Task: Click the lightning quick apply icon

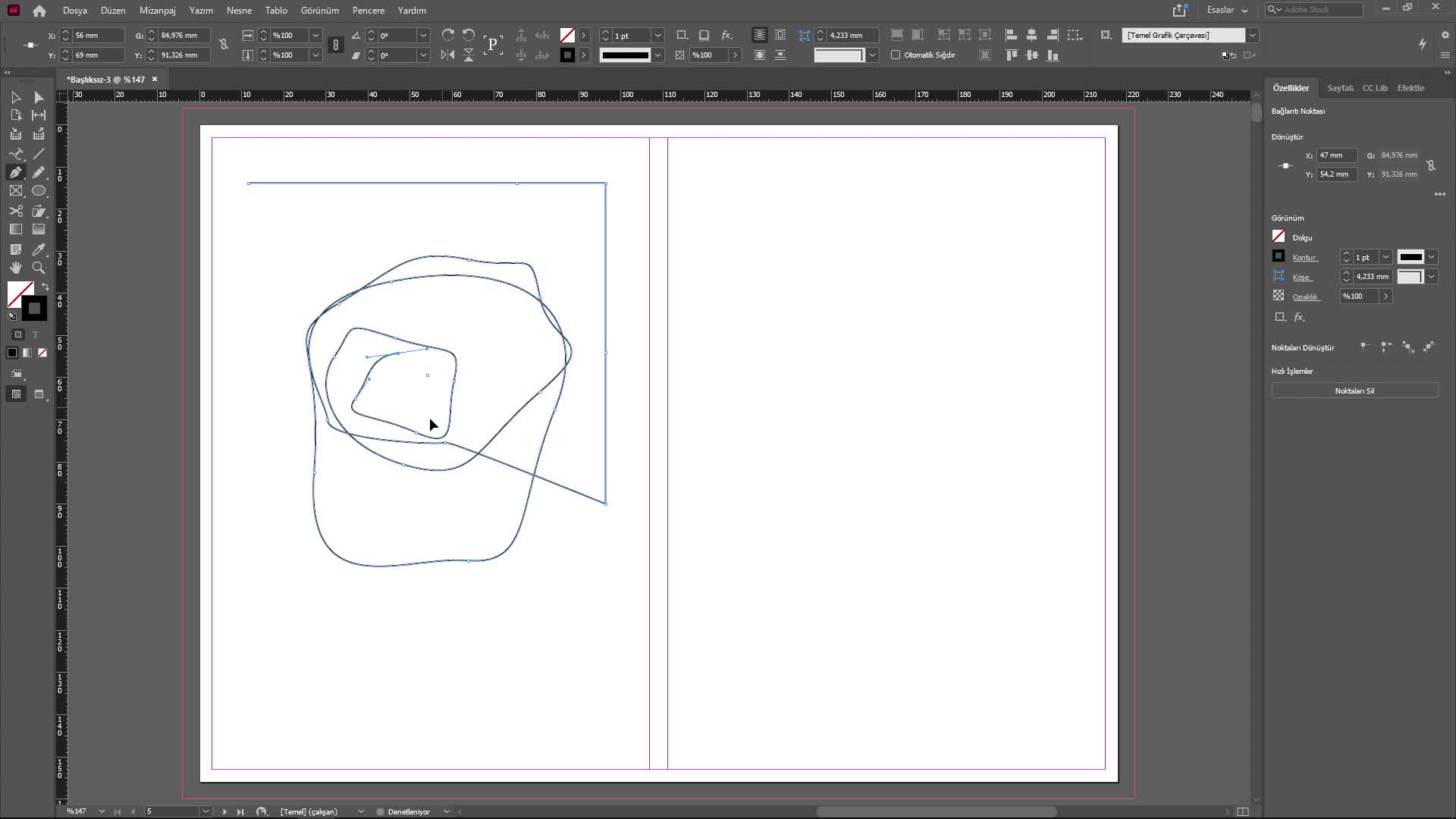Action: (x=1423, y=44)
